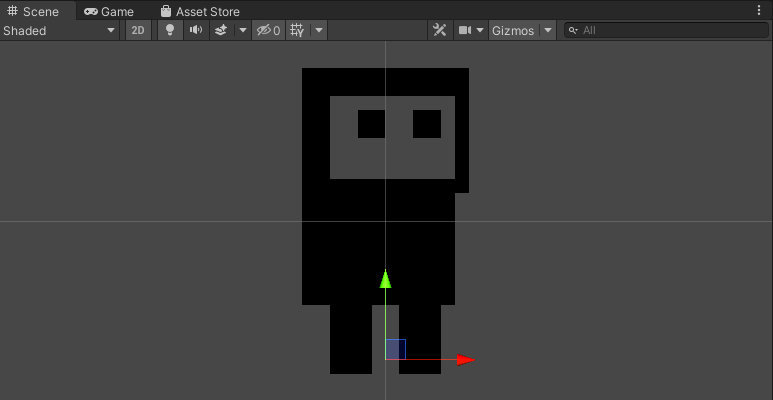Expand the Gizmos dropdown arrow
This screenshot has height=400, width=773.
pyautogui.click(x=548, y=31)
